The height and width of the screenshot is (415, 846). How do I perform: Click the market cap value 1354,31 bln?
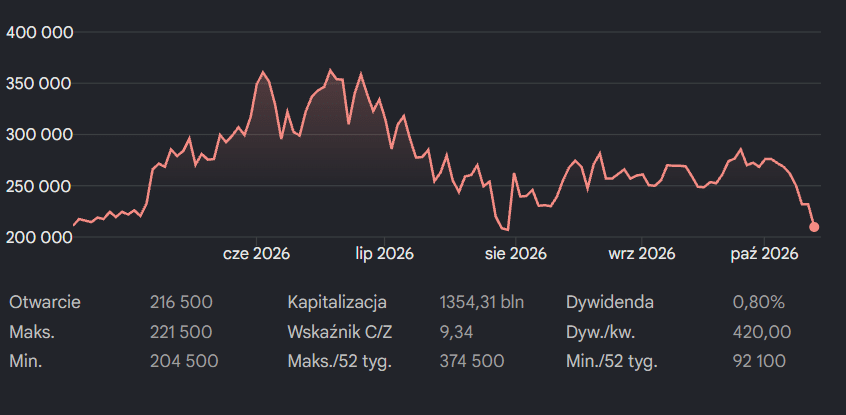pos(482,302)
